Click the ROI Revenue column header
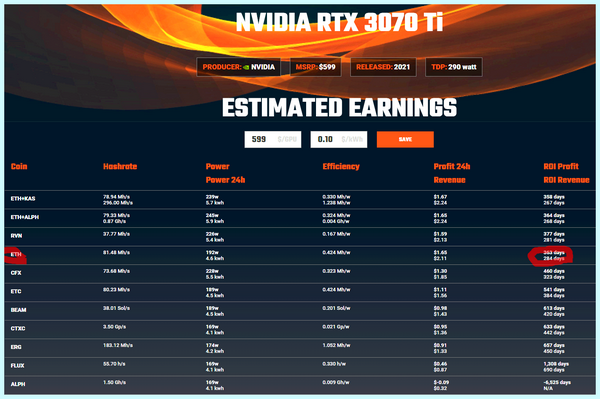The image size is (600, 399). pos(566,180)
